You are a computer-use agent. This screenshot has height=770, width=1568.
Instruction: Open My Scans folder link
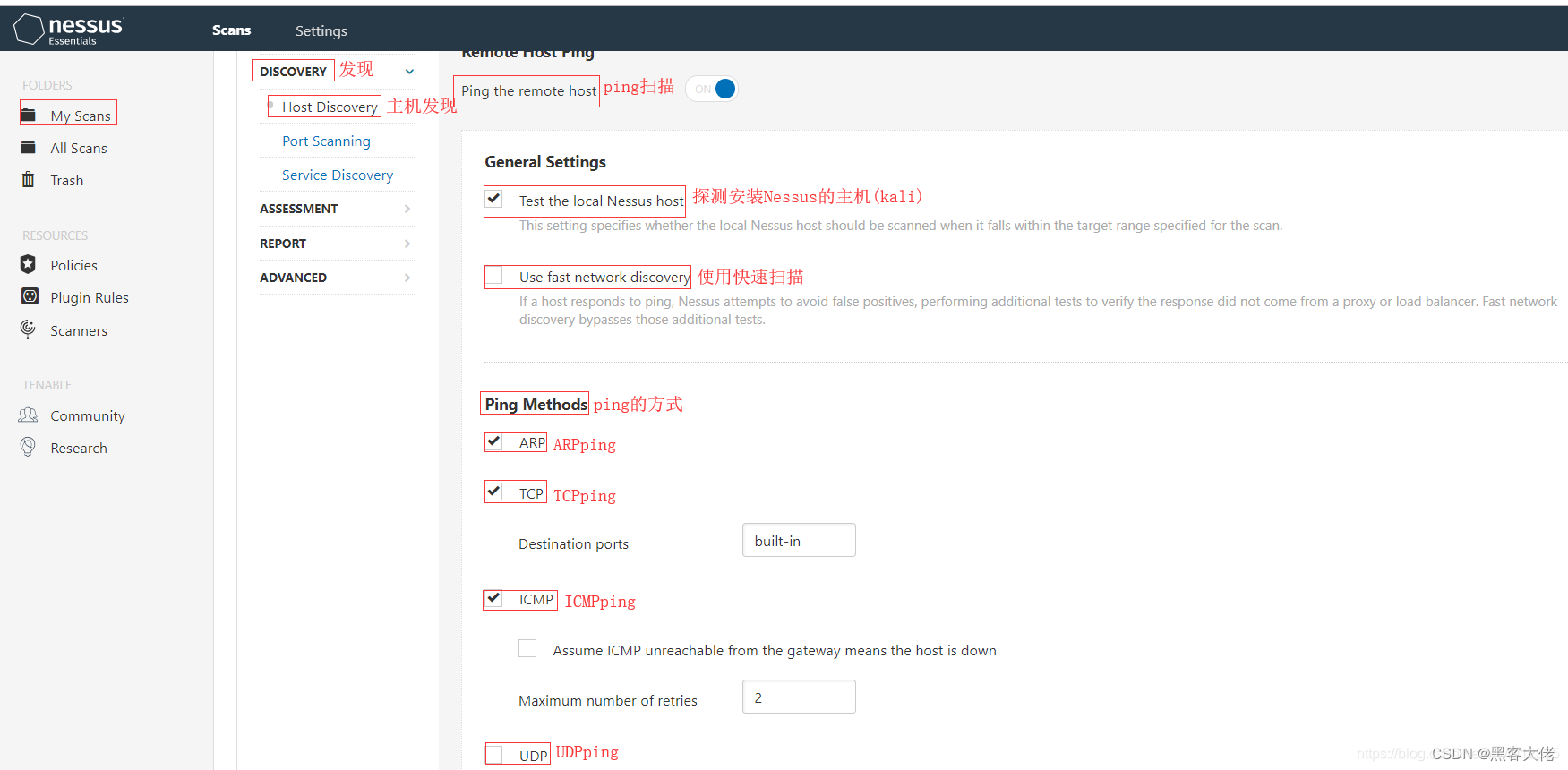click(81, 115)
